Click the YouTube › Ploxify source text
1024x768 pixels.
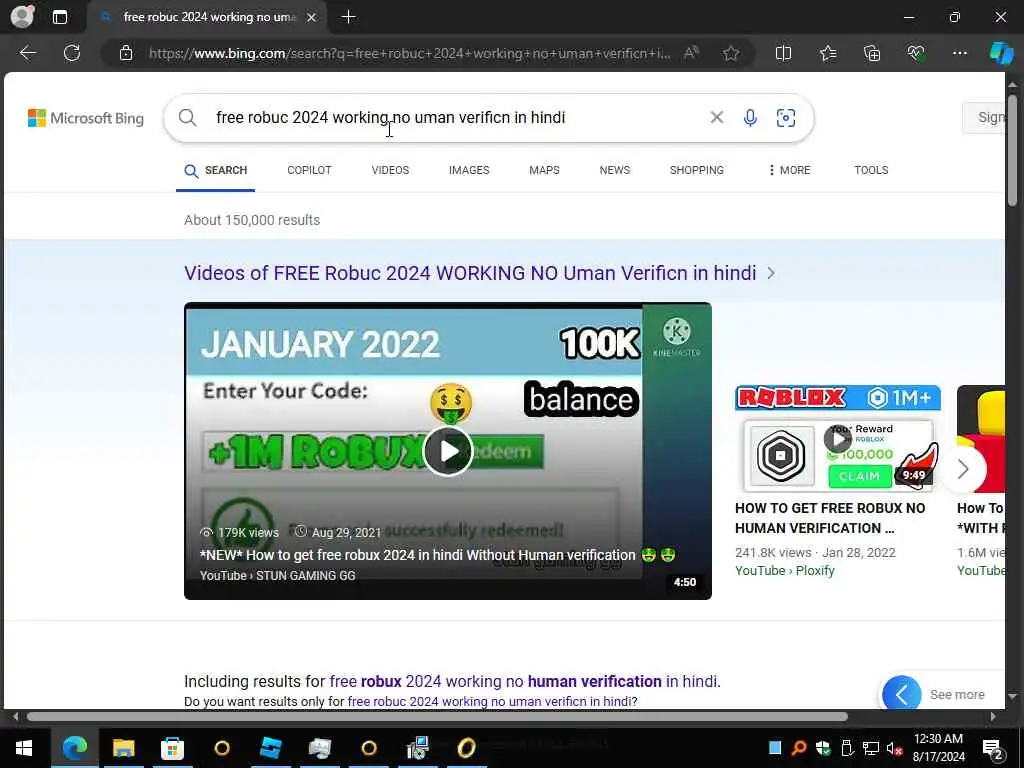(784, 571)
